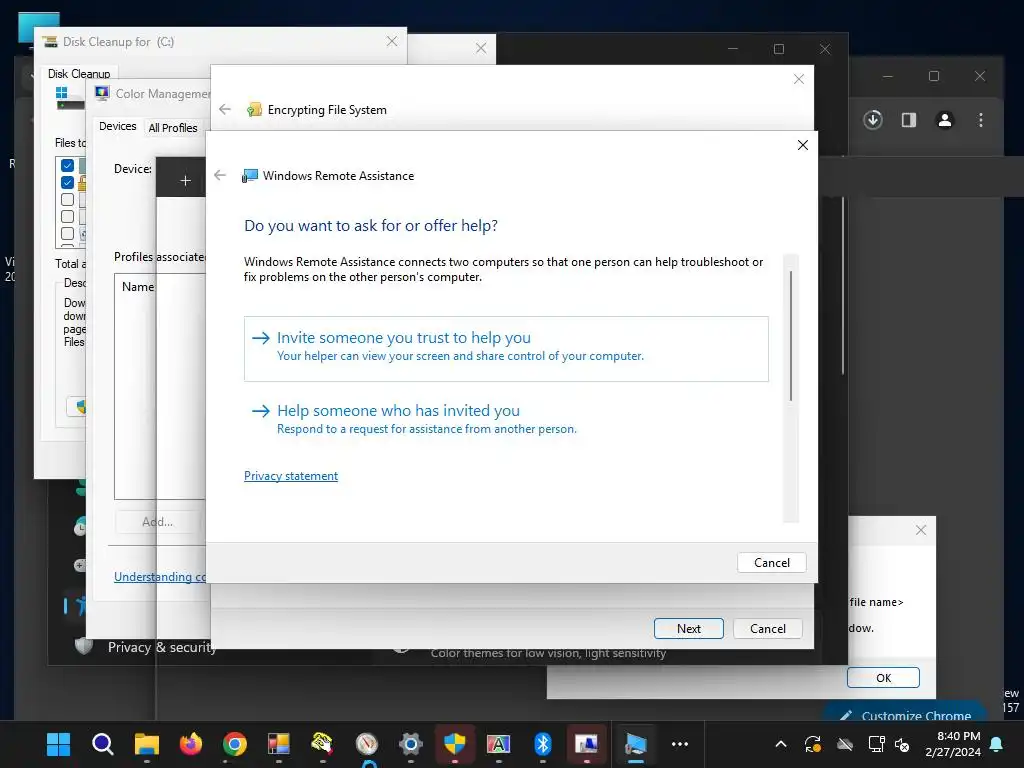Screen dimensions: 1024x768
Task: Close the Disk Cleanup for (C:) window
Action: (x=391, y=41)
